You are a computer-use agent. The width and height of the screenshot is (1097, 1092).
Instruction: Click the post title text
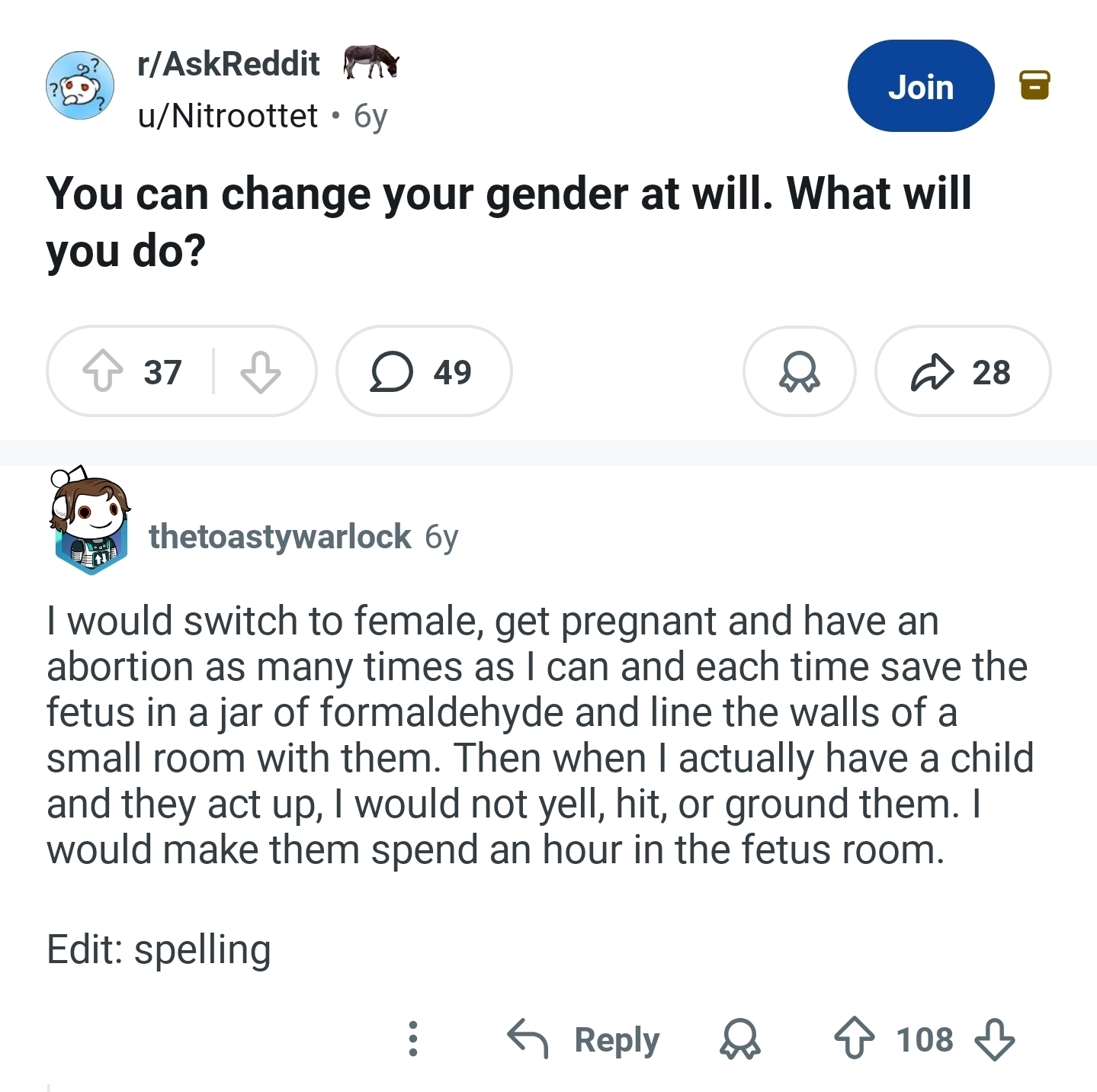(508, 221)
